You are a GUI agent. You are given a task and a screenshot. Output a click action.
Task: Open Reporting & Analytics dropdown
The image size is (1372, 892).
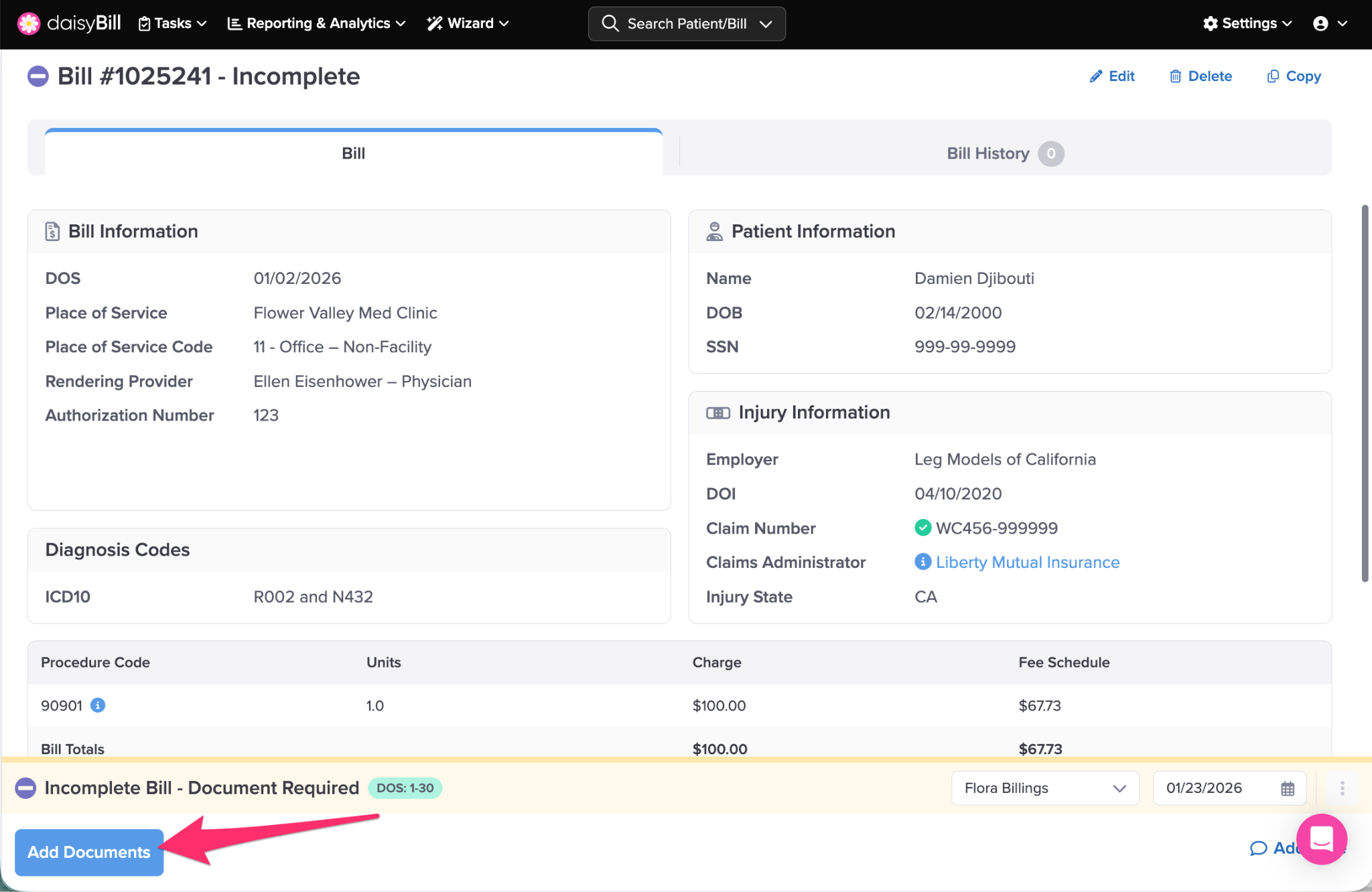(317, 23)
